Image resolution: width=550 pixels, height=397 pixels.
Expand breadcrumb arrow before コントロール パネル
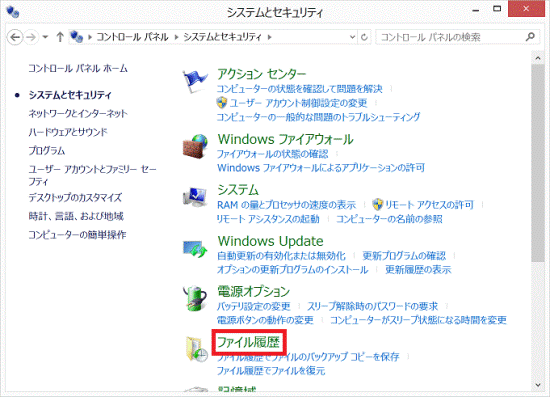(90, 37)
